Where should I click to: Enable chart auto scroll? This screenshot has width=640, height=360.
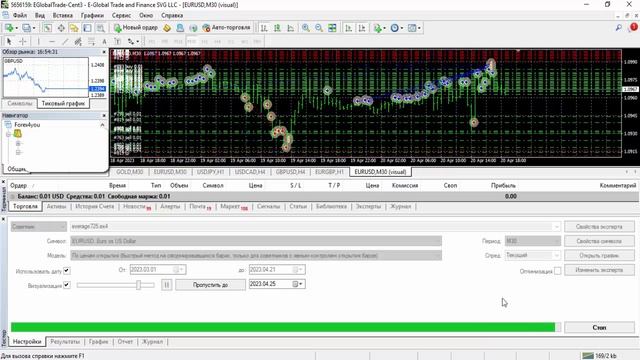(348, 28)
